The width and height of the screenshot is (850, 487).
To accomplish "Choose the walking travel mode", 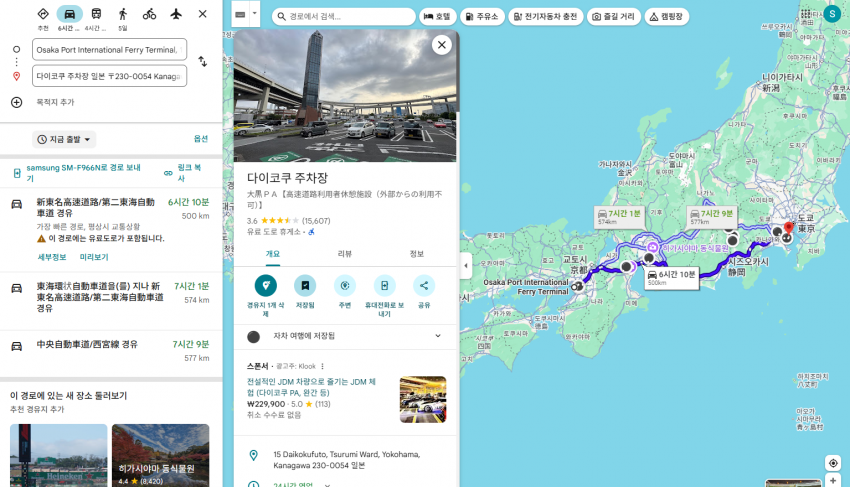I will pos(123,14).
